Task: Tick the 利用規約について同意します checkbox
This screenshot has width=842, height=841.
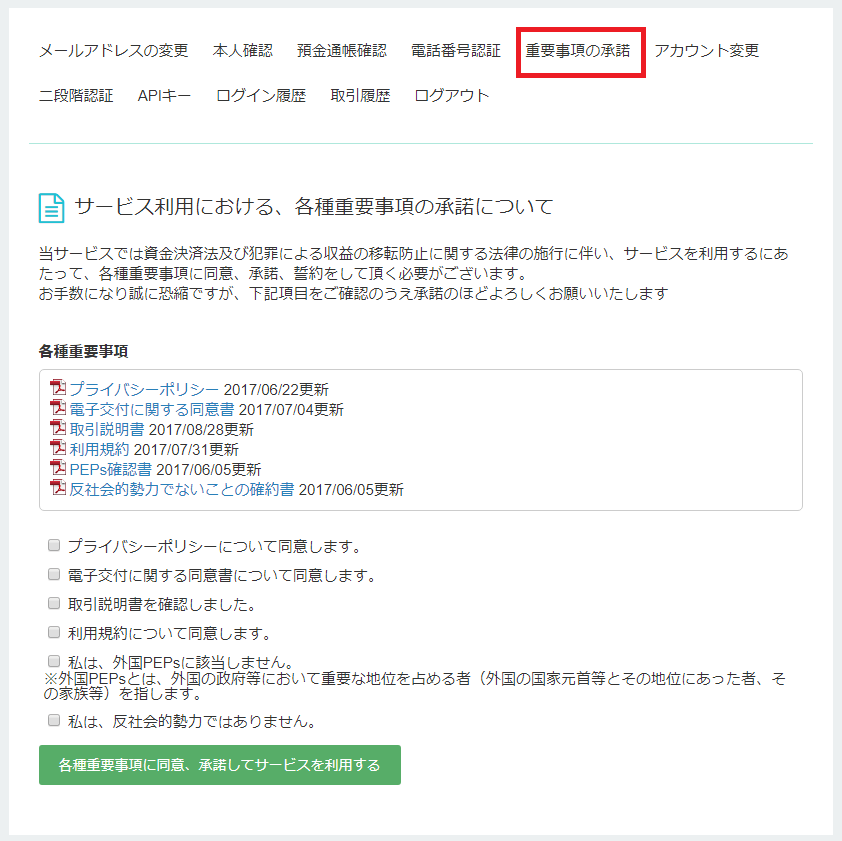Action: 54,632
